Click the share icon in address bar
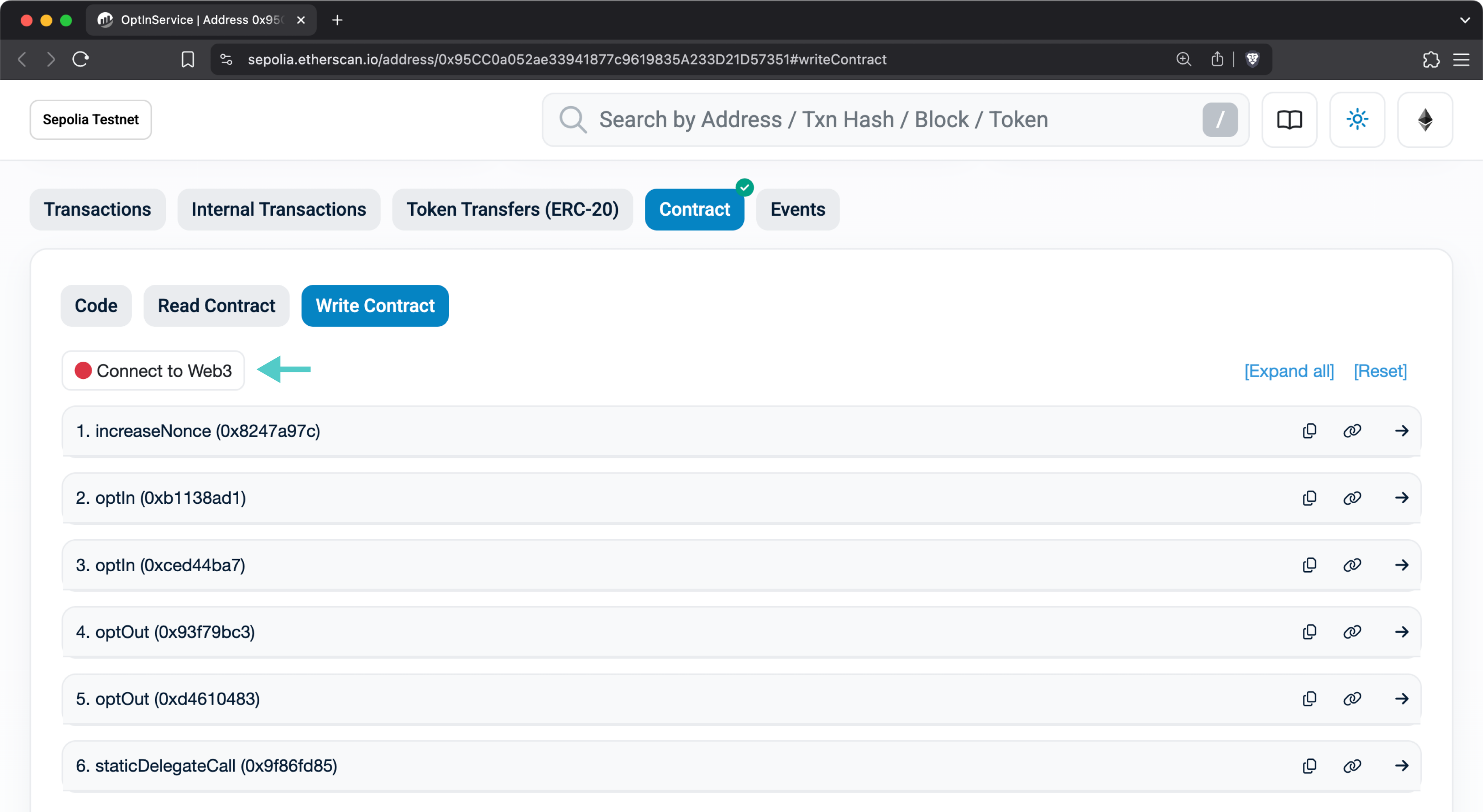This screenshot has width=1483, height=812. click(1217, 59)
